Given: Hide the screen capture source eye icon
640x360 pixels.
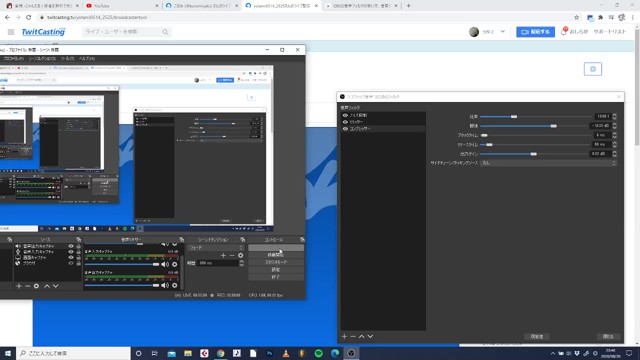Looking at the screenshot, I should coord(71,258).
